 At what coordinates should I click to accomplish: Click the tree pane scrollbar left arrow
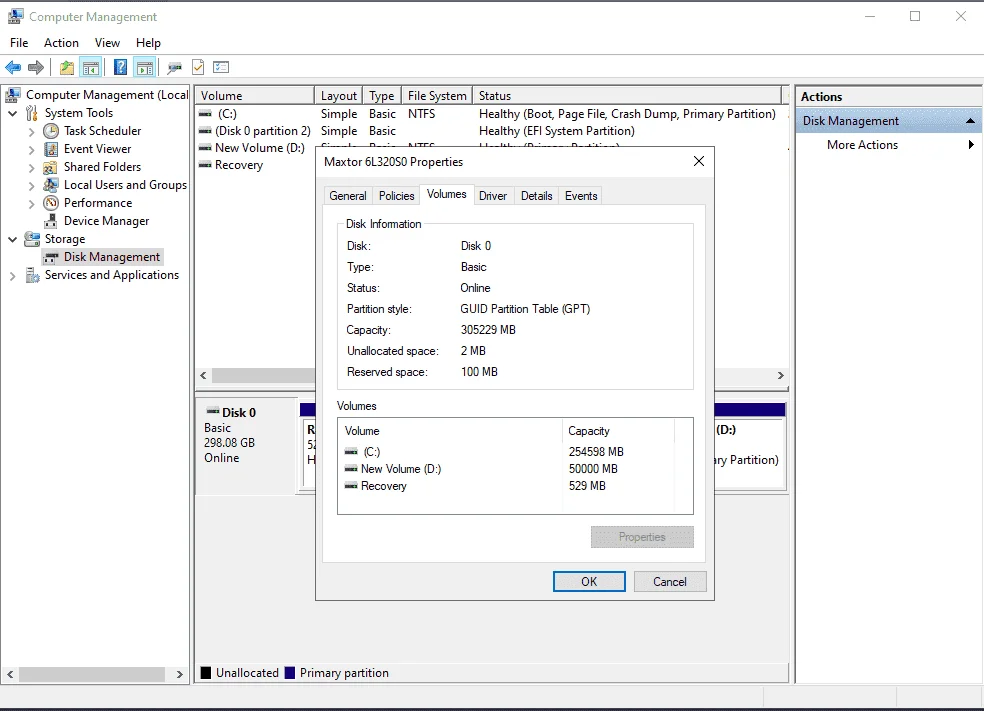[10, 674]
